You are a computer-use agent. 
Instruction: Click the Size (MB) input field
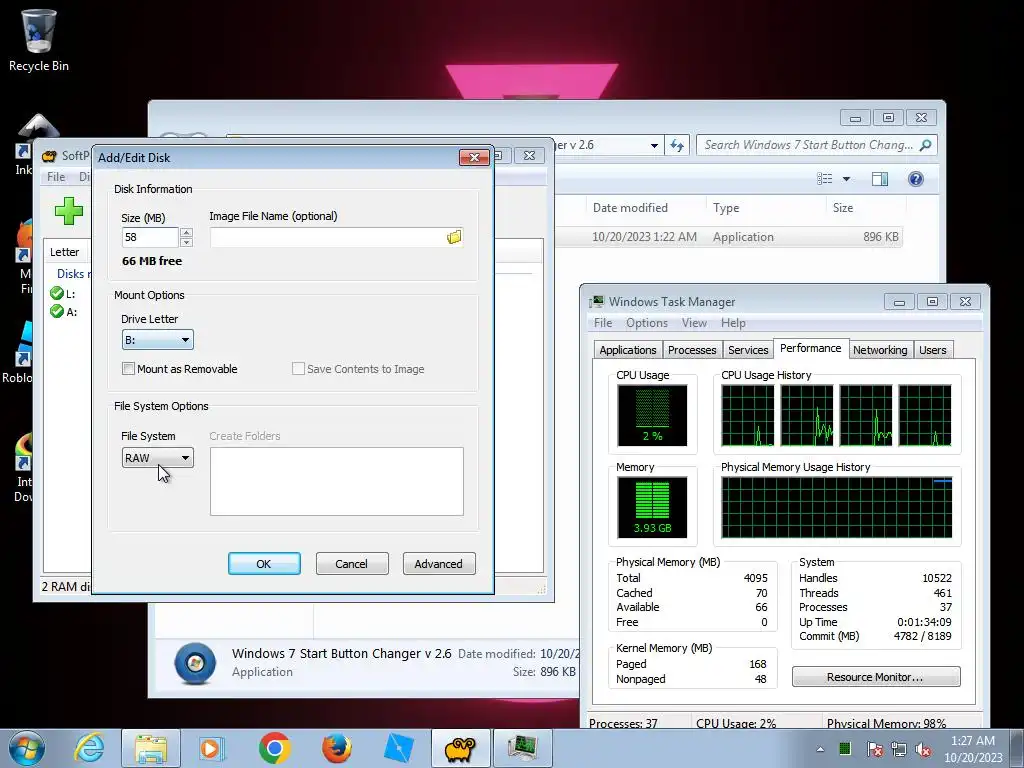click(x=150, y=237)
